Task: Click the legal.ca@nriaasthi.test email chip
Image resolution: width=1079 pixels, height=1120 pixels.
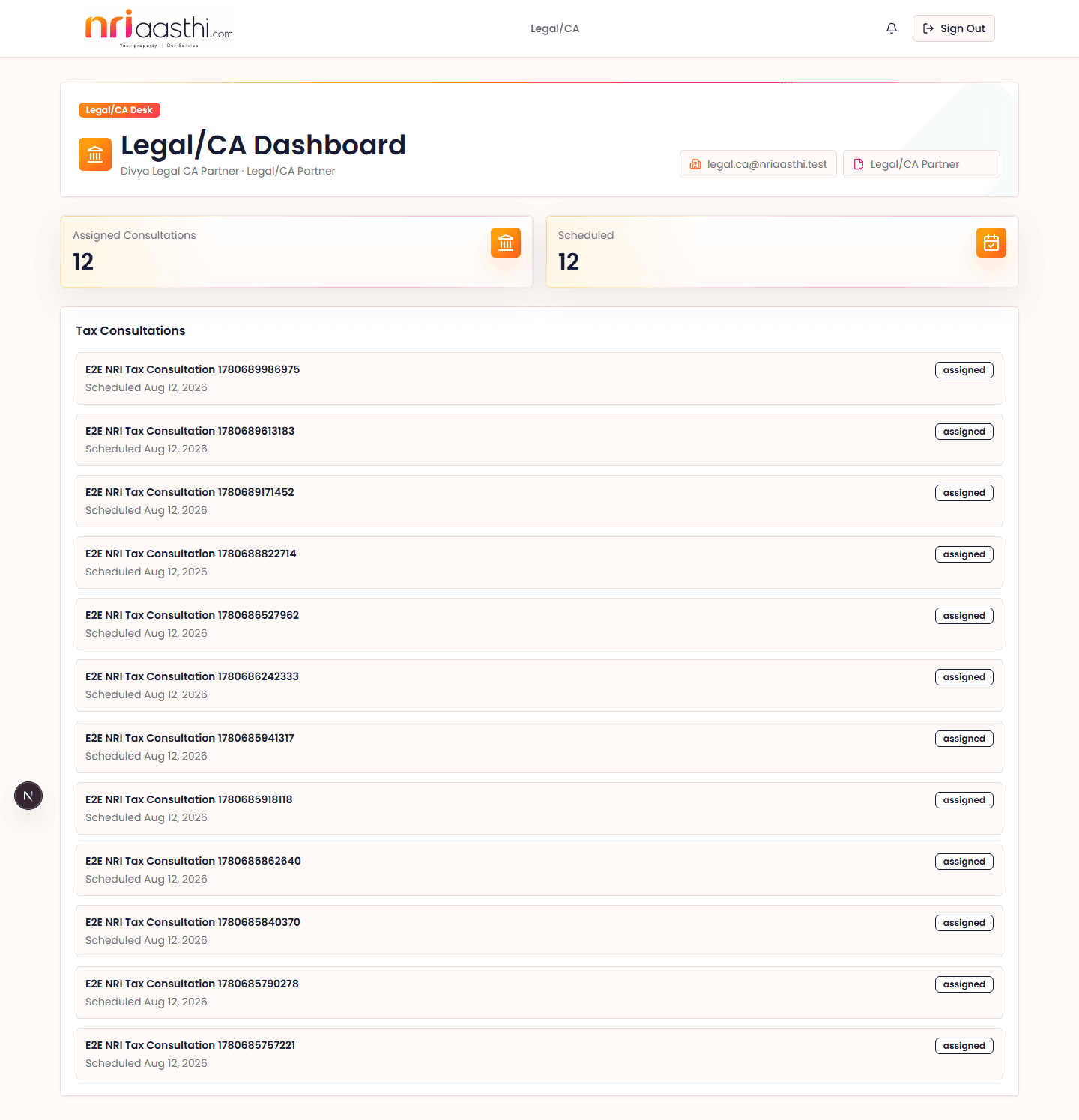Action: pyautogui.click(x=758, y=164)
